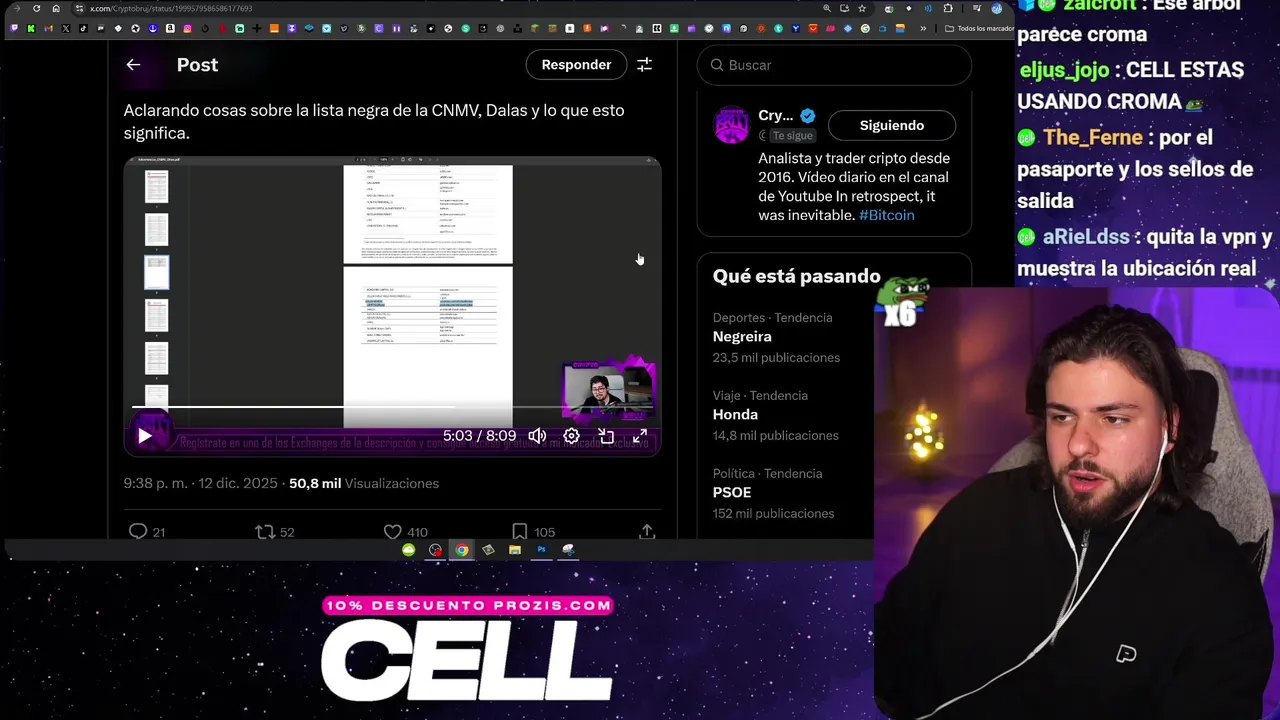
Task: Enable picture-in-picture for the video
Action: click(606, 436)
